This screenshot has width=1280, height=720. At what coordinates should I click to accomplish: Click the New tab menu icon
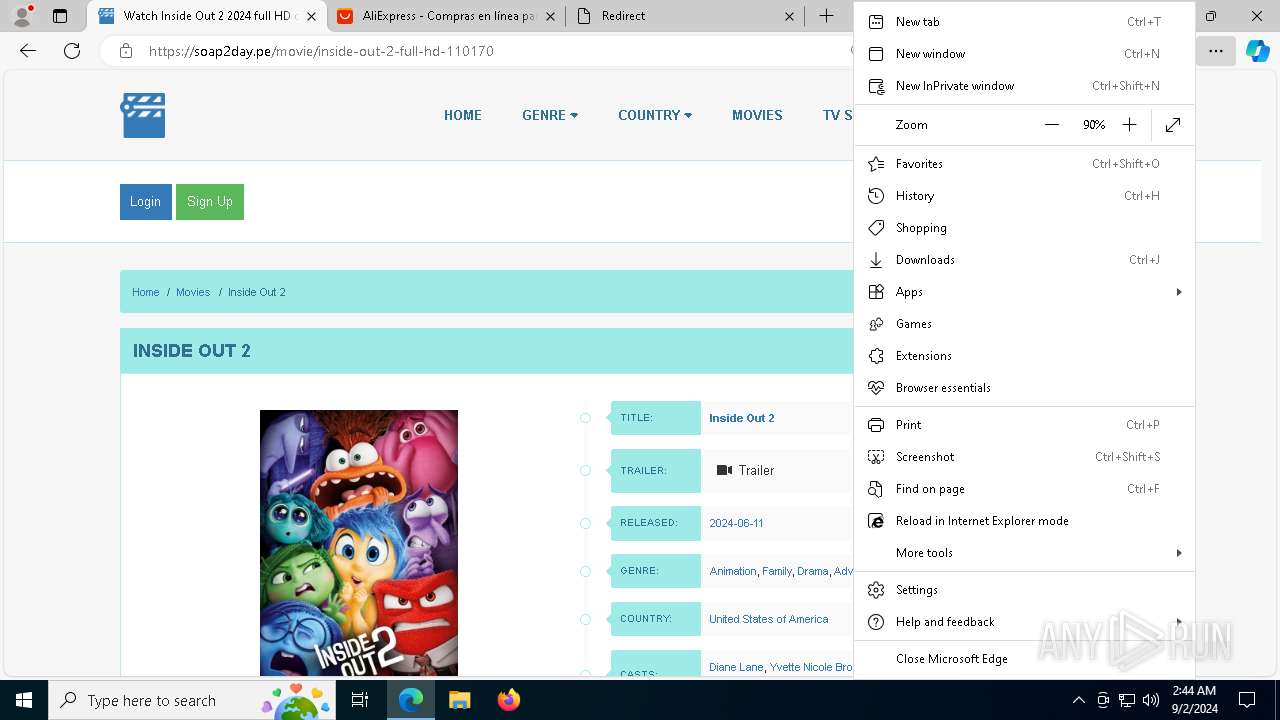pos(876,22)
